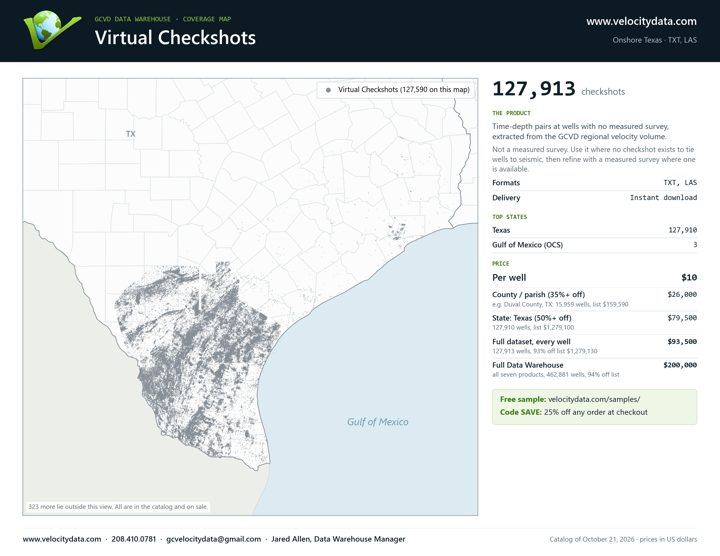720x556 pixels.
Task: Click the Formats row value 'TXT, LAS'
Action: click(x=680, y=183)
